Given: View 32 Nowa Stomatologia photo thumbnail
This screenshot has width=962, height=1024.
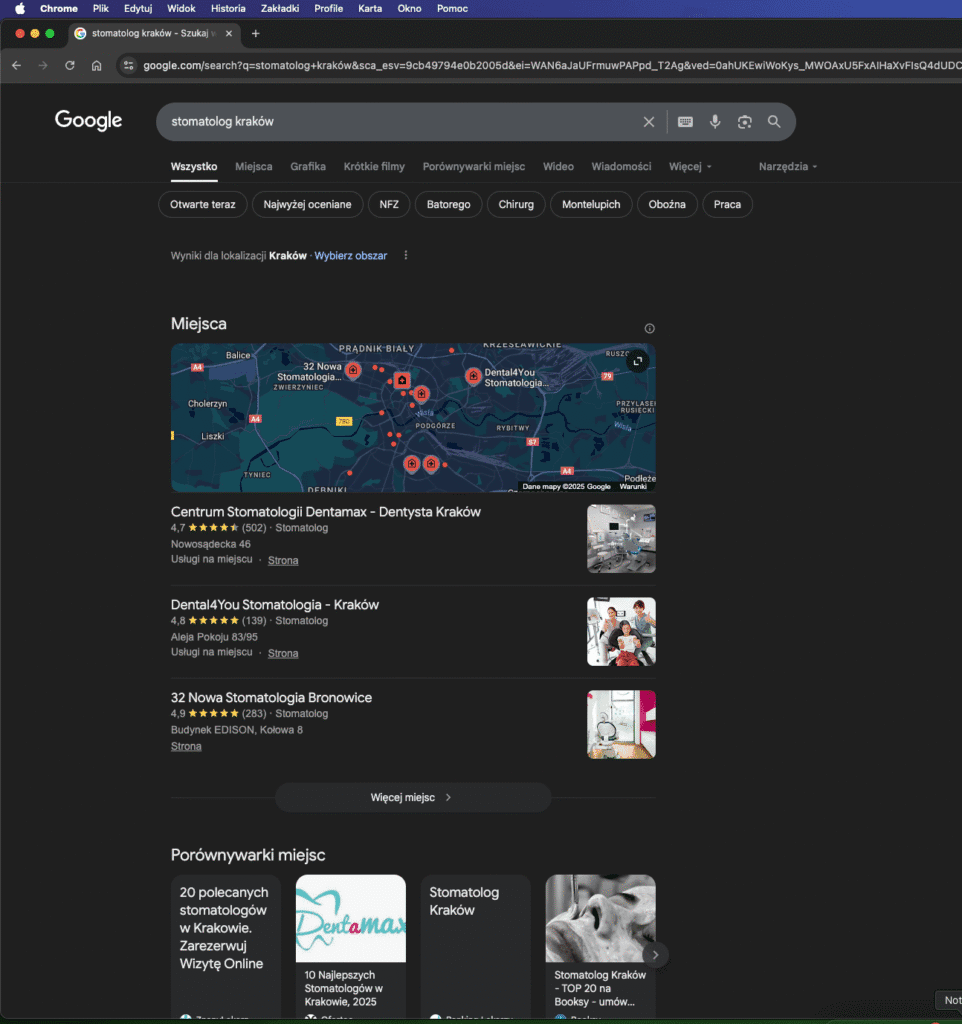Looking at the screenshot, I should coord(621,724).
